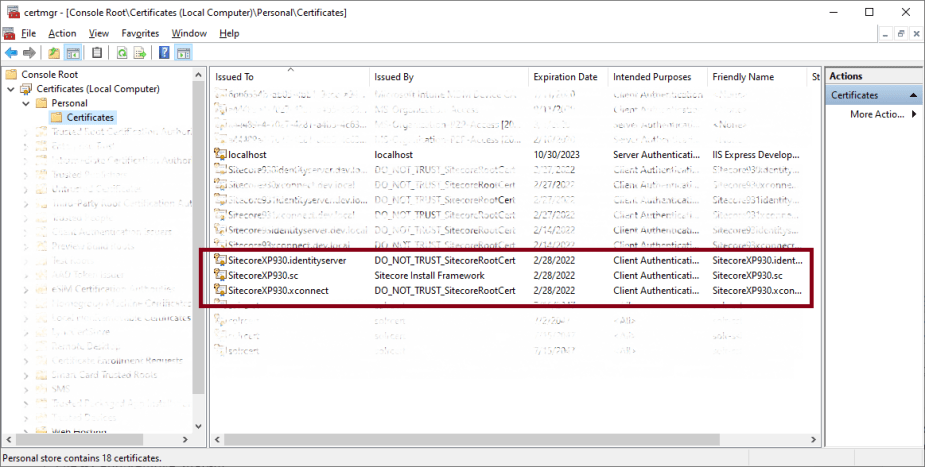Viewport: 925px width, 467px height.
Task: Click the certificate list horizontal scrollbar thumb
Action: (471, 440)
